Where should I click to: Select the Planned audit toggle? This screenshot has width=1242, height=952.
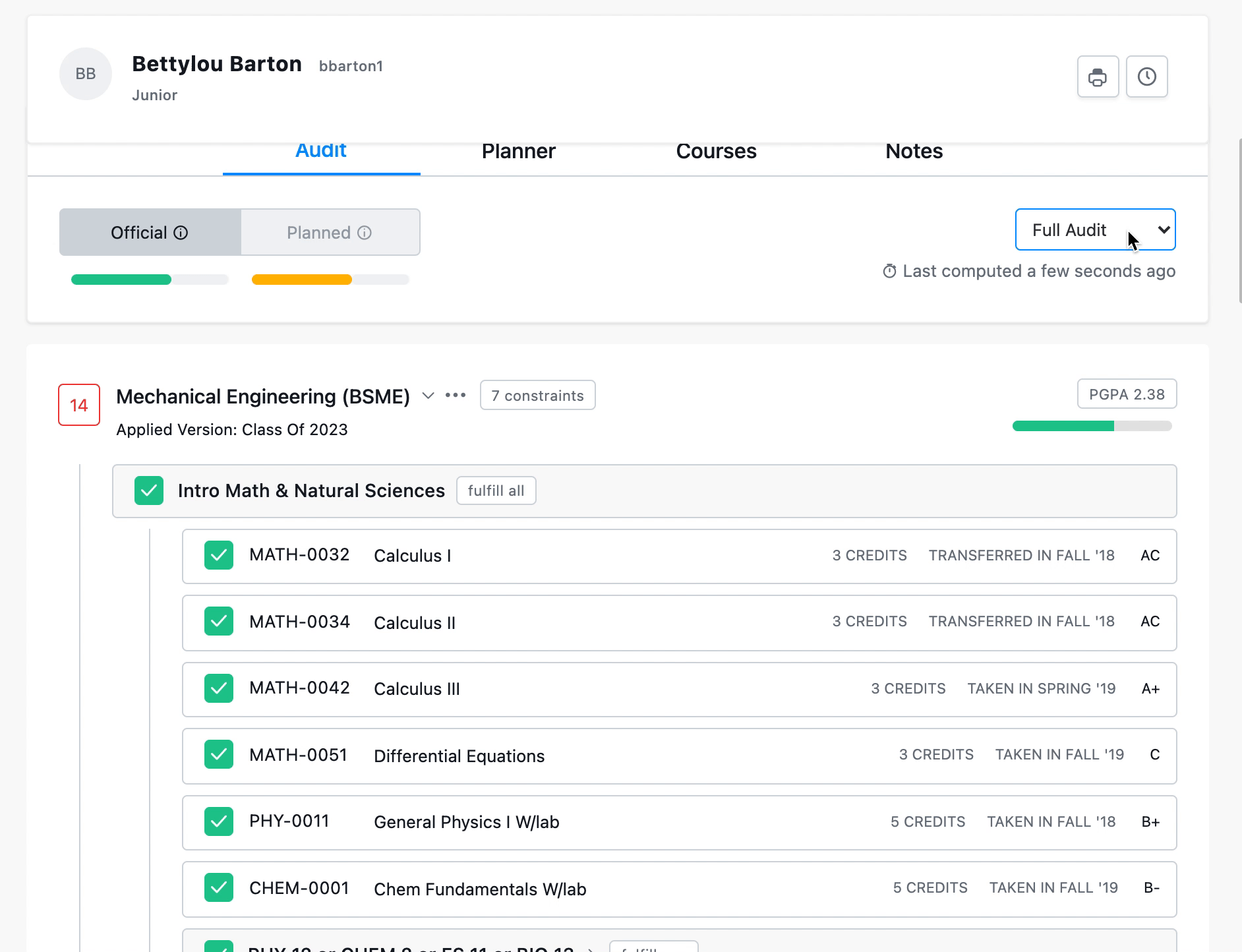[330, 232]
